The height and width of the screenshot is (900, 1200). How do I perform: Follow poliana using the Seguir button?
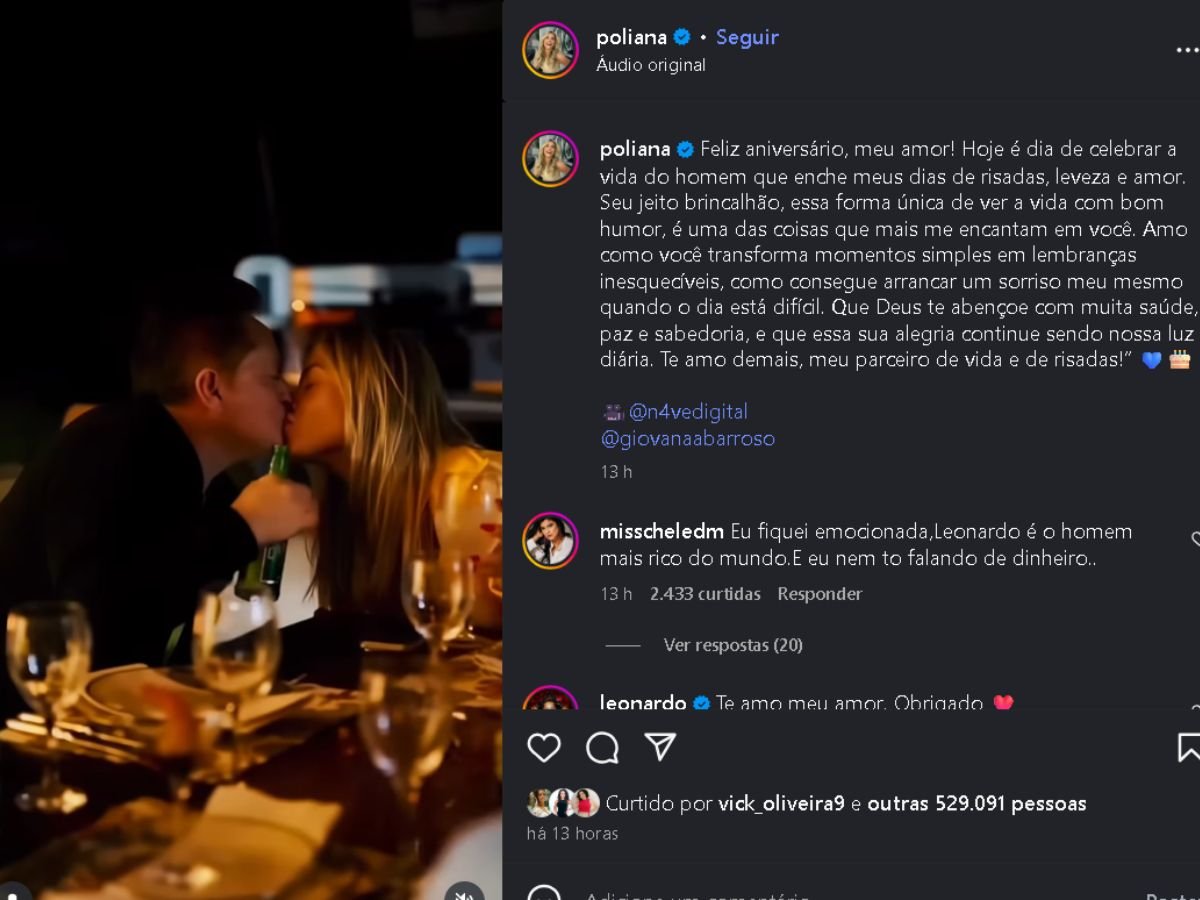[x=747, y=37]
